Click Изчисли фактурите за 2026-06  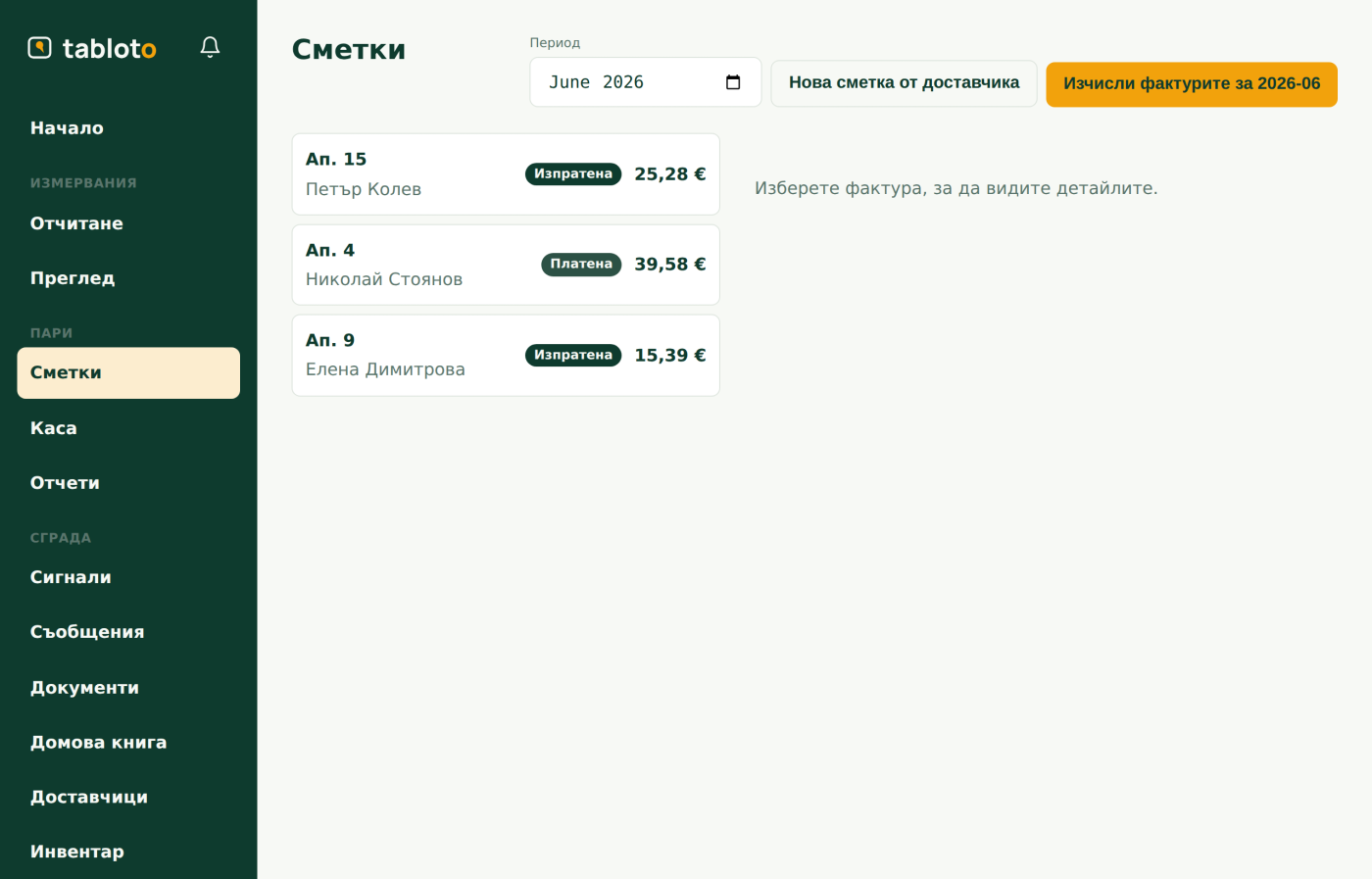[1192, 84]
